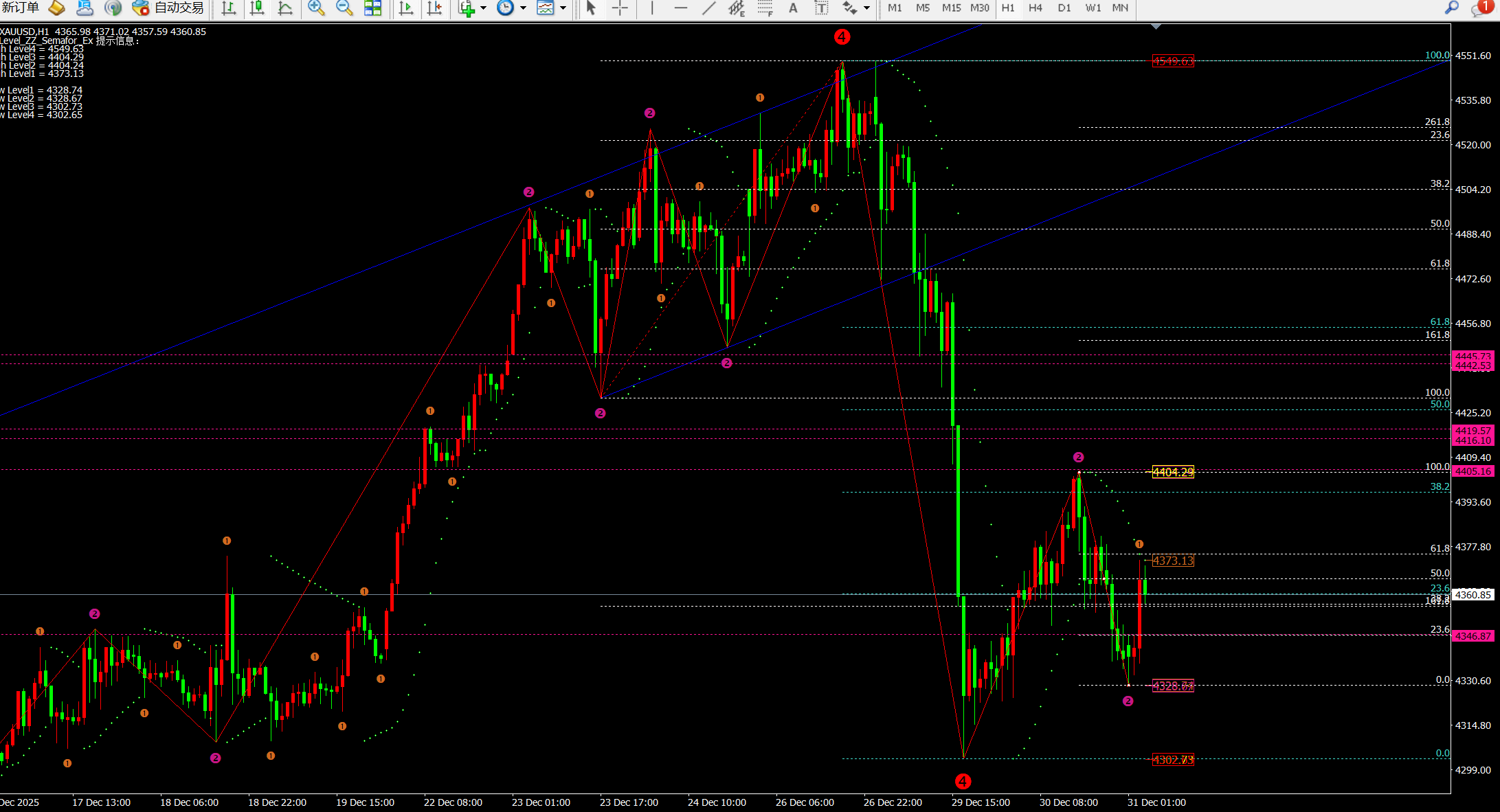Click the zoom out magnifier icon
This screenshot has width=1500, height=812.
pos(344,8)
